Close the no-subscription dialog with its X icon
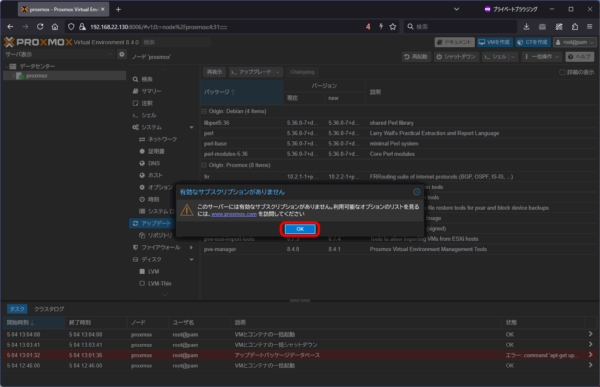This screenshot has width=600, height=387. point(417,192)
